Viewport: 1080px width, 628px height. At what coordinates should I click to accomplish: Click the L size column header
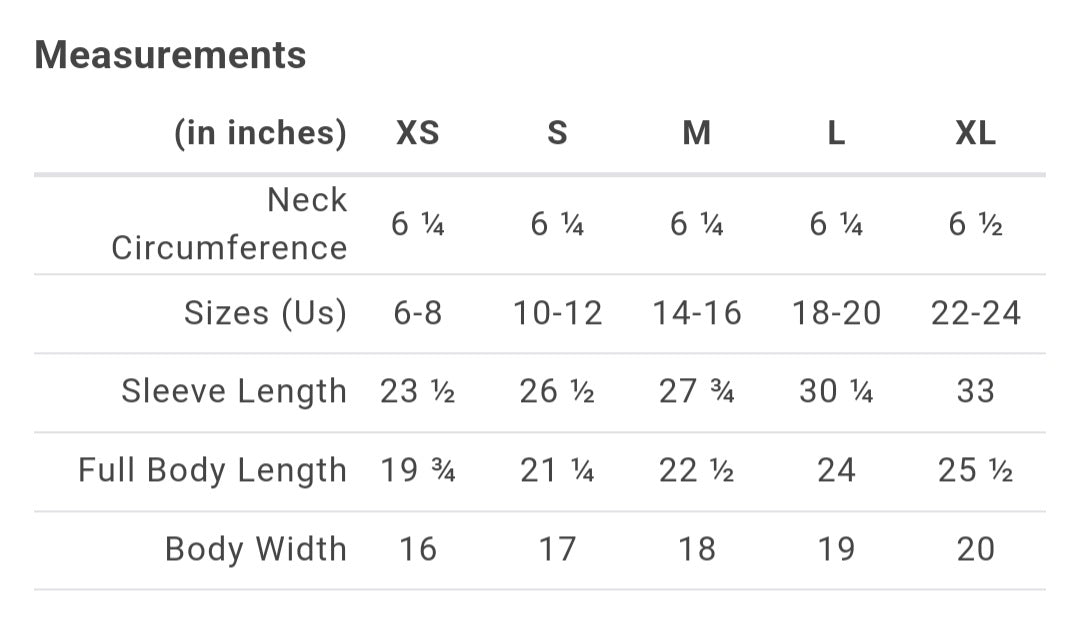(x=836, y=133)
